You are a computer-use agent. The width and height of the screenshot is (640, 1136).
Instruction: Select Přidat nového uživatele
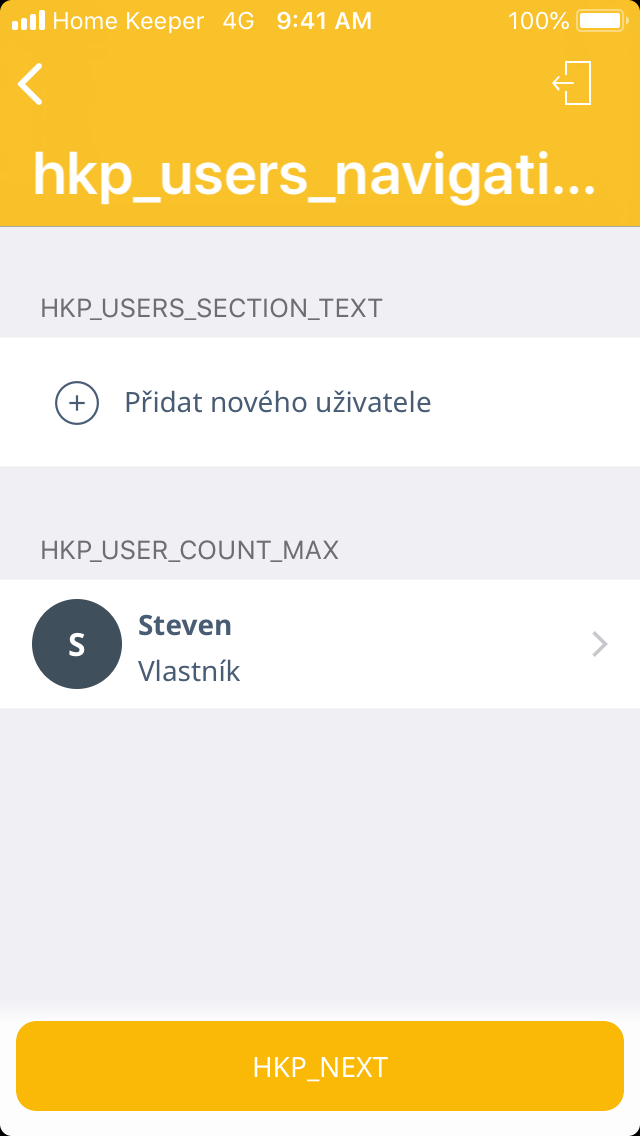(277, 403)
